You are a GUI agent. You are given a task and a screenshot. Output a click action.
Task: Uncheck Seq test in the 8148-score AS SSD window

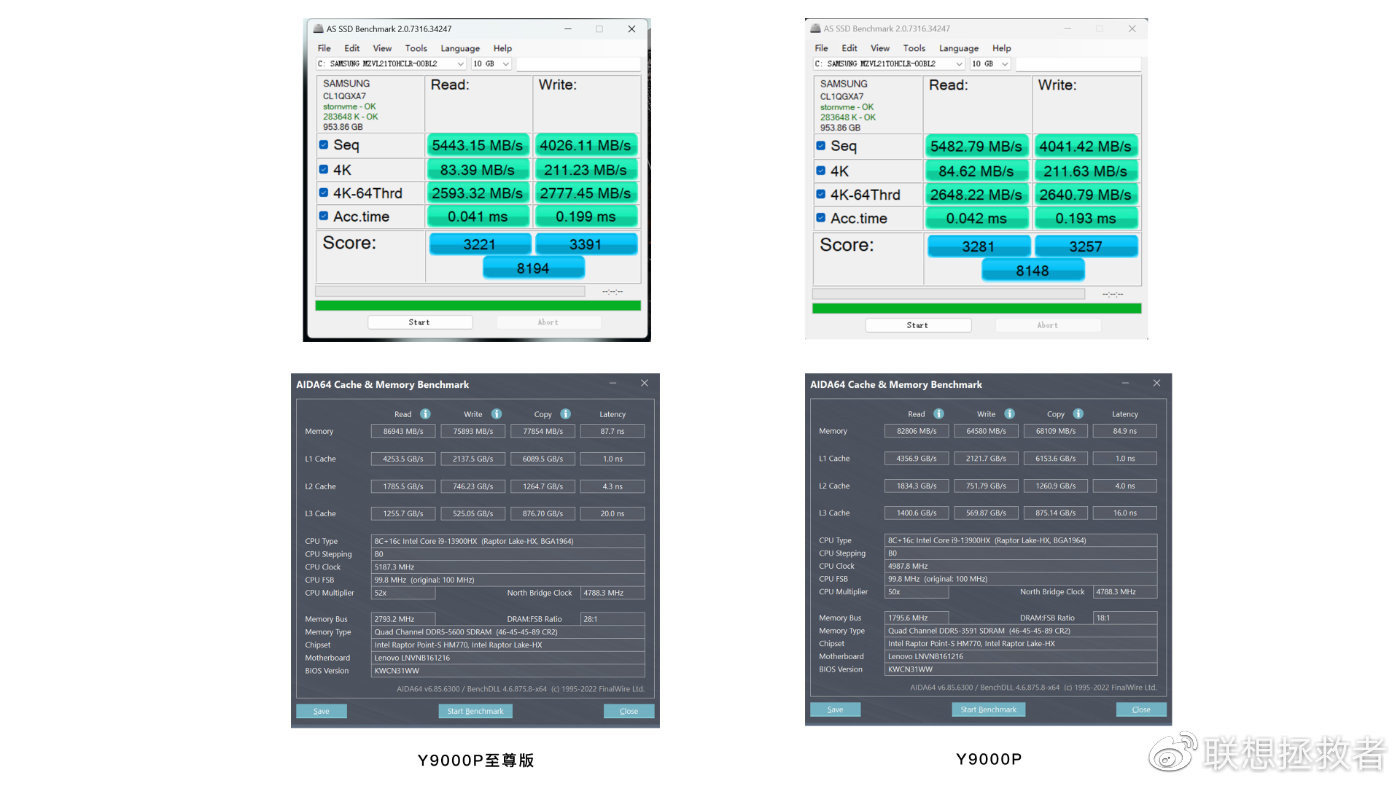[x=821, y=146]
